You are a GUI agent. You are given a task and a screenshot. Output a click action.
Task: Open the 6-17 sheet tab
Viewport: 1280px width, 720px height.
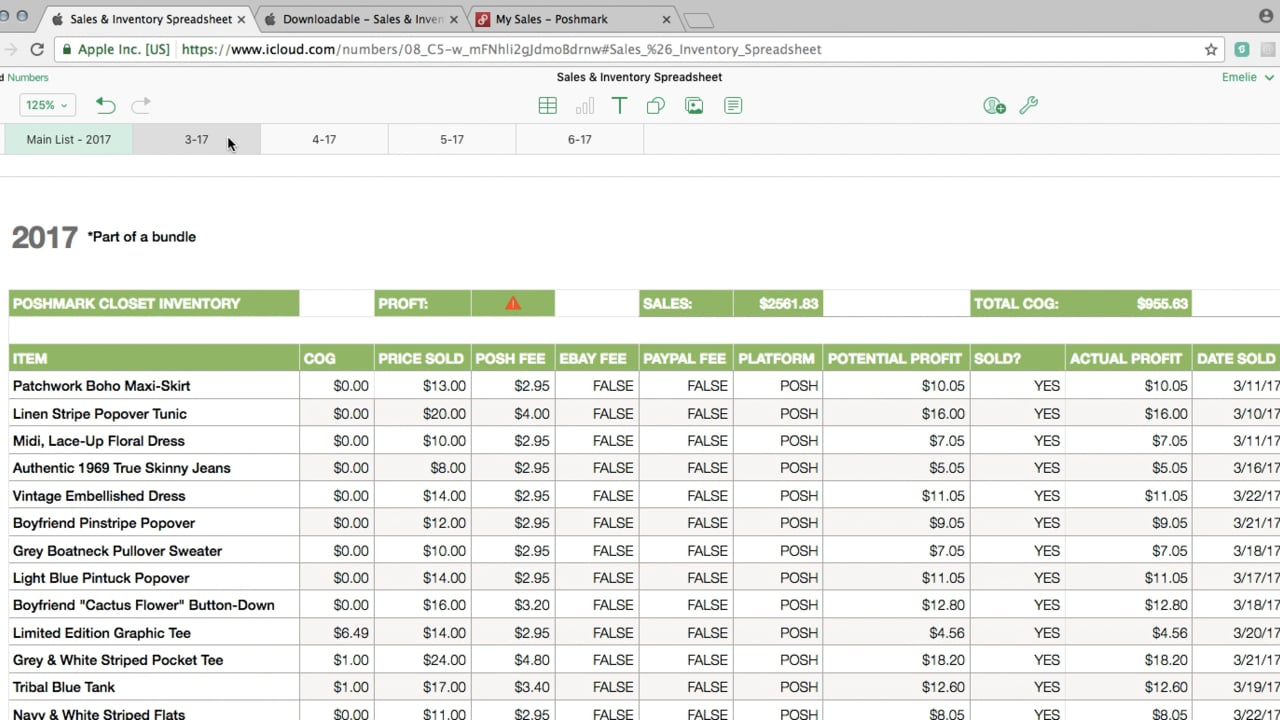pos(579,140)
